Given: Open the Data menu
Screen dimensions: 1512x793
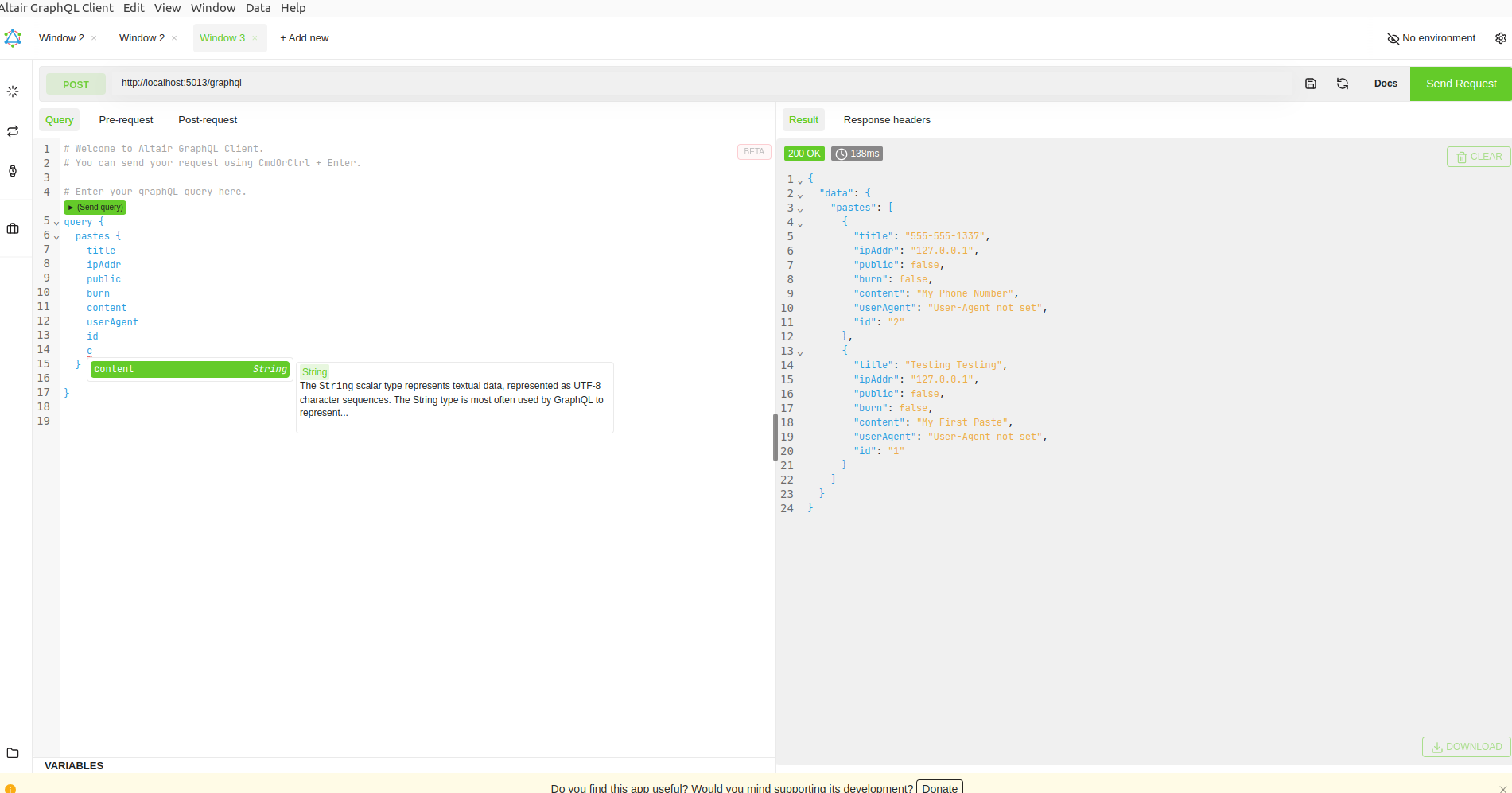Looking at the screenshot, I should tap(258, 8).
